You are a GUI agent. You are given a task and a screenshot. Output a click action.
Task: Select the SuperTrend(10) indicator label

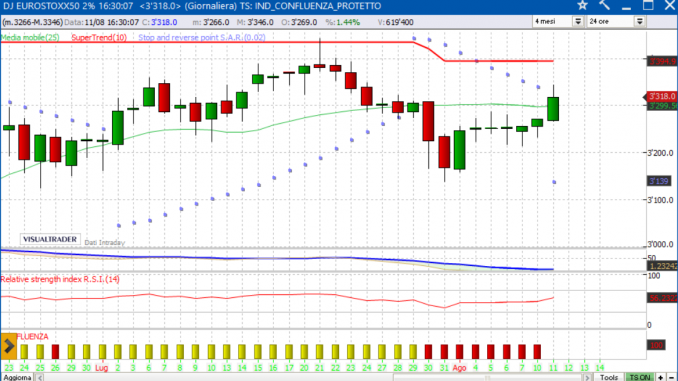point(99,38)
